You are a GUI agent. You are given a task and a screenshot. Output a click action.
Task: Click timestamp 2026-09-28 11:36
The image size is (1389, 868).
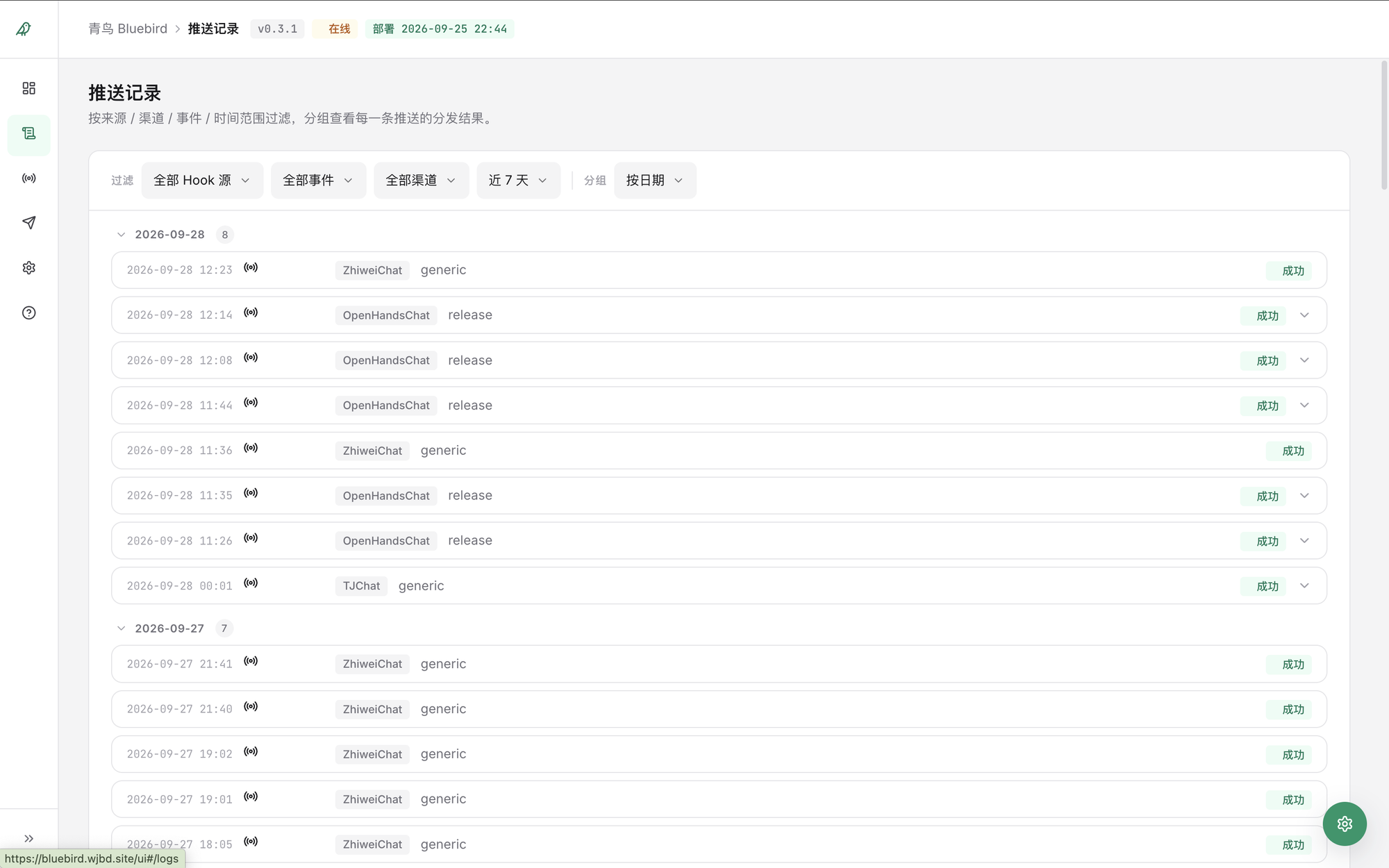[x=179, y=451]
